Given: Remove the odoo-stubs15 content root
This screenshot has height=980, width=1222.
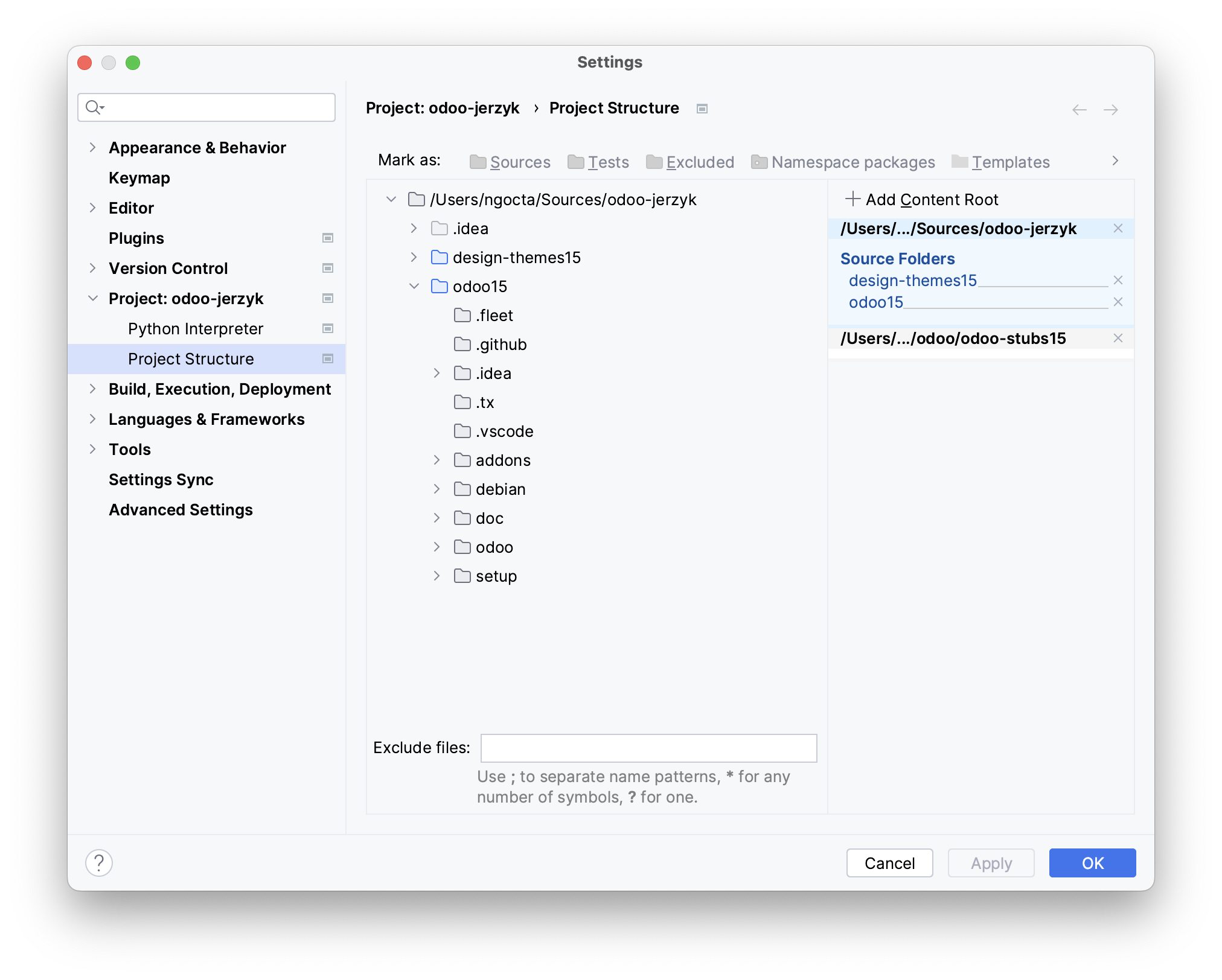Looking at the screenshot, I should [x=1119, y=338].
